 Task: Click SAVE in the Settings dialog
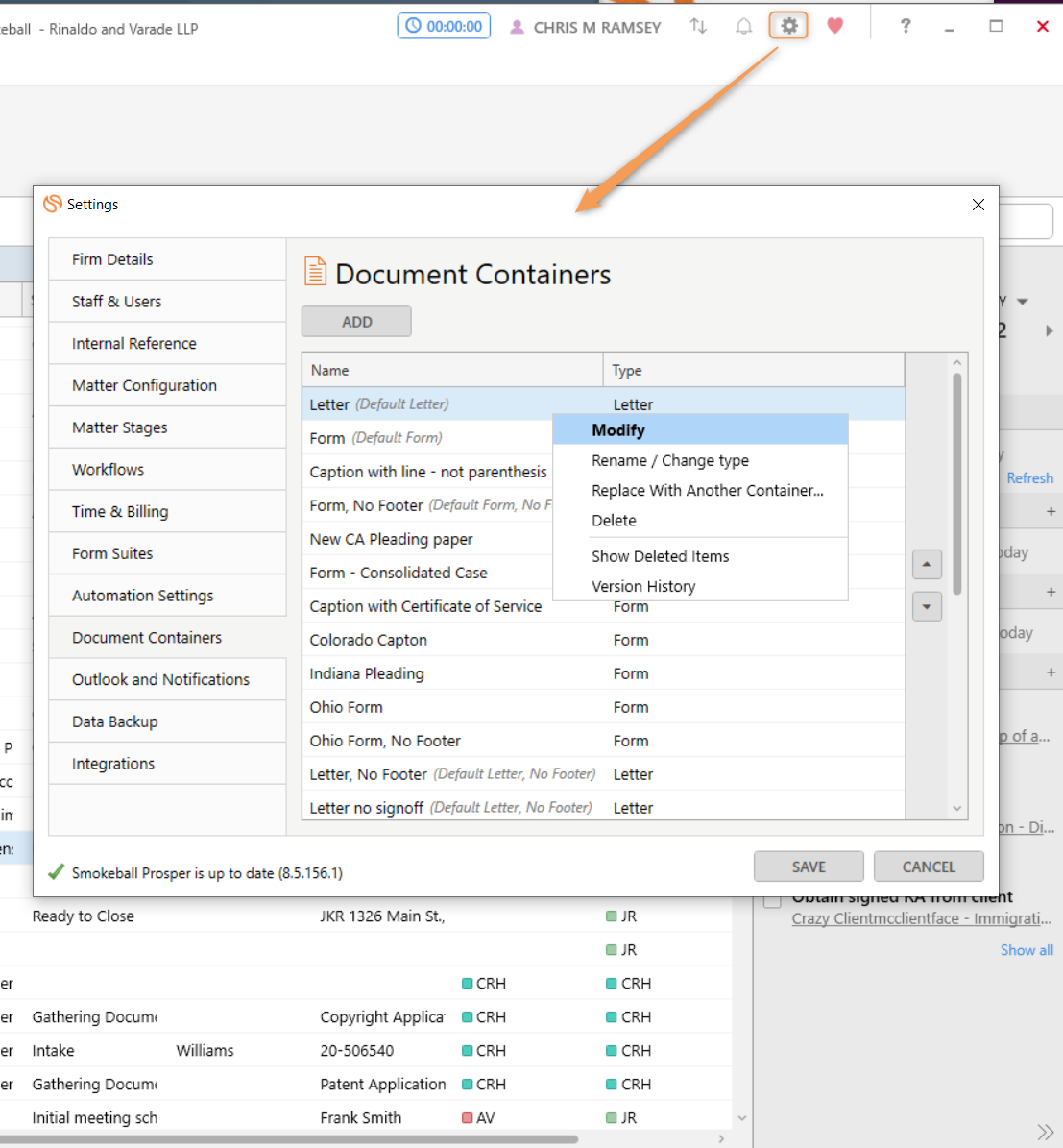pos(809,867)
